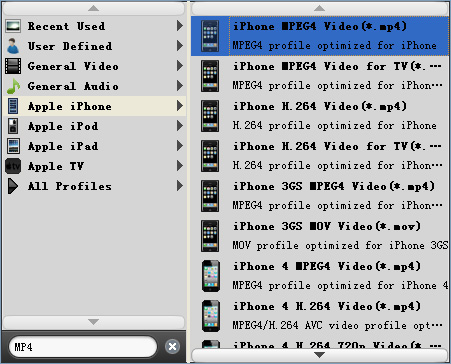Expand the General Video submenu arrow
Screen dimensions: 451x364
[180, 66]
